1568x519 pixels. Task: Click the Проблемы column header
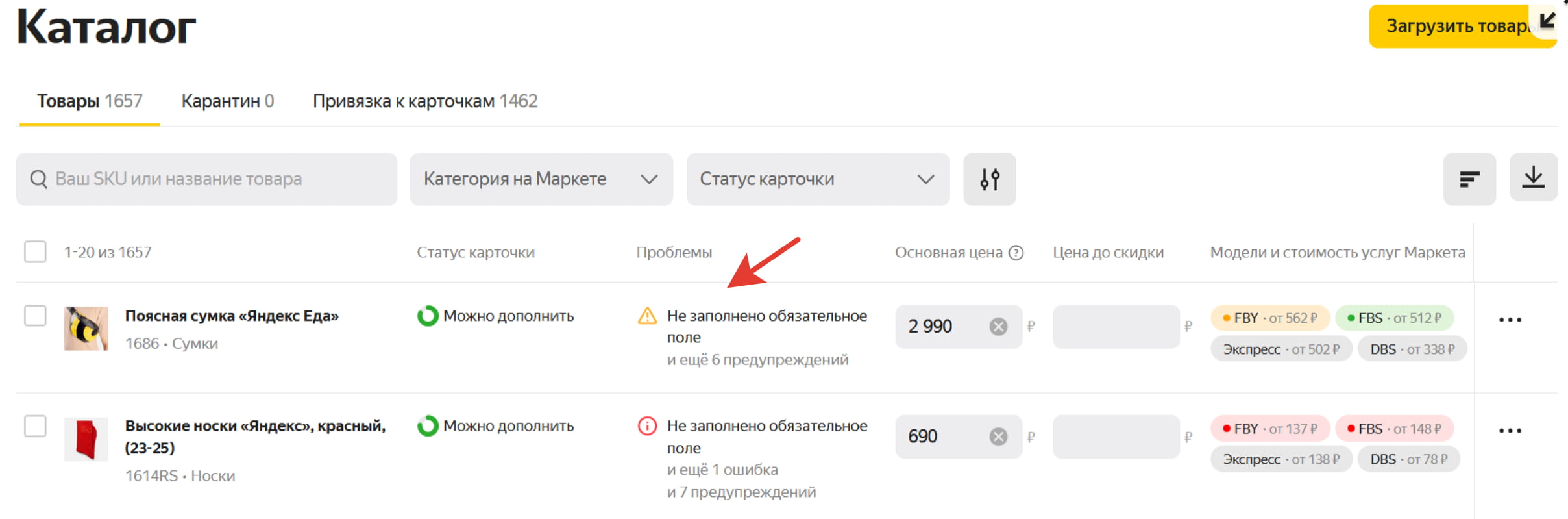[674, 253]
